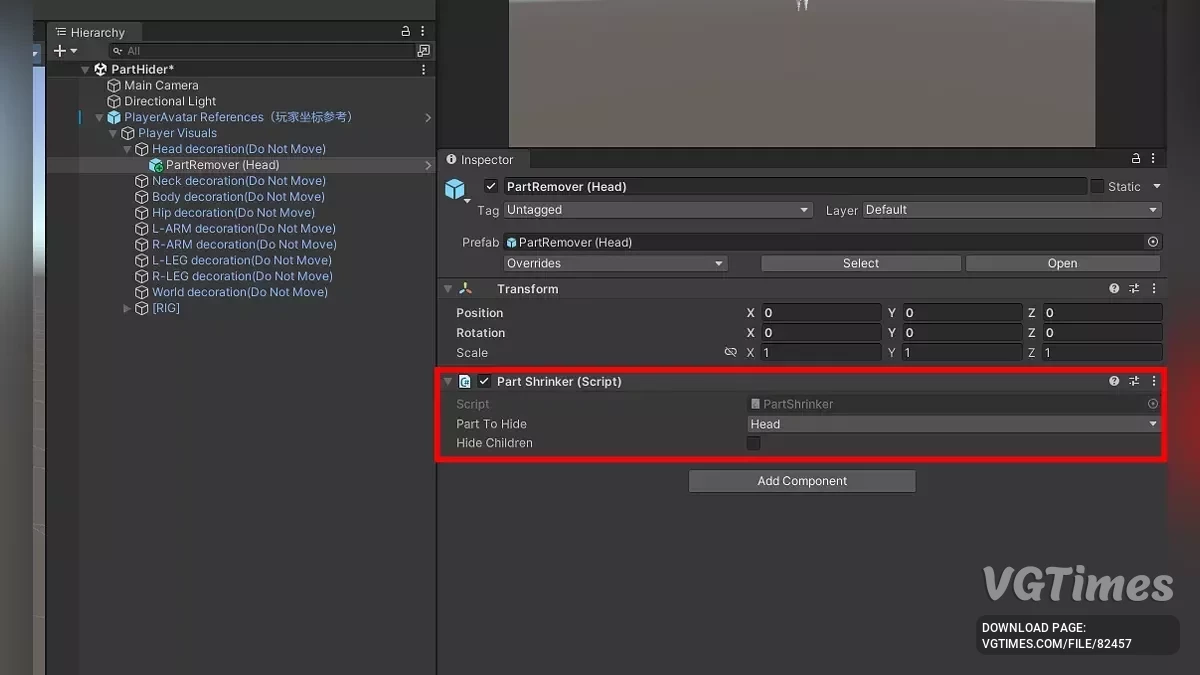This screenshot has width=1200, height=675.
Task: Enable the Hide Children checkbox
Action: (754, 443)
